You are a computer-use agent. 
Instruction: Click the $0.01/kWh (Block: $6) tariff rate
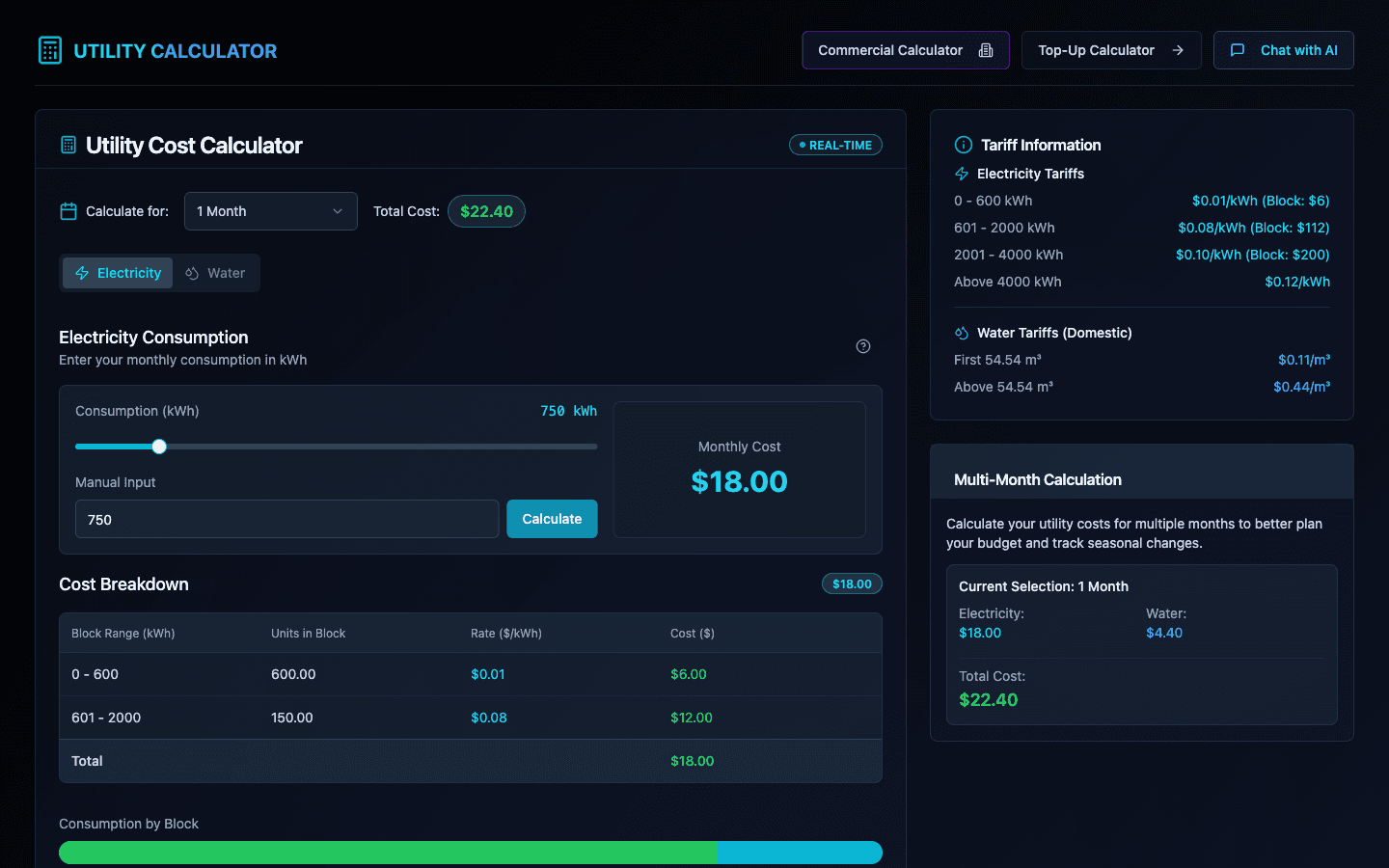tap(1261, 201)
